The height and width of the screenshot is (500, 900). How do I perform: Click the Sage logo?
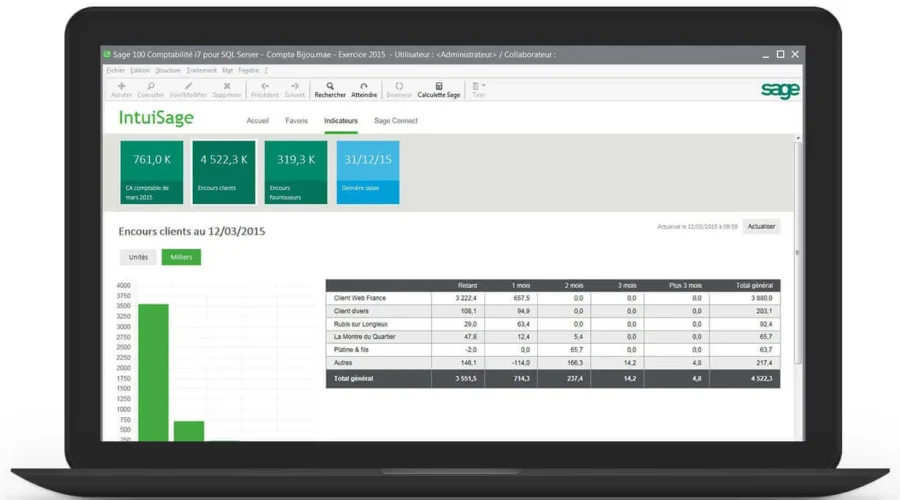[x=780, y=90]
